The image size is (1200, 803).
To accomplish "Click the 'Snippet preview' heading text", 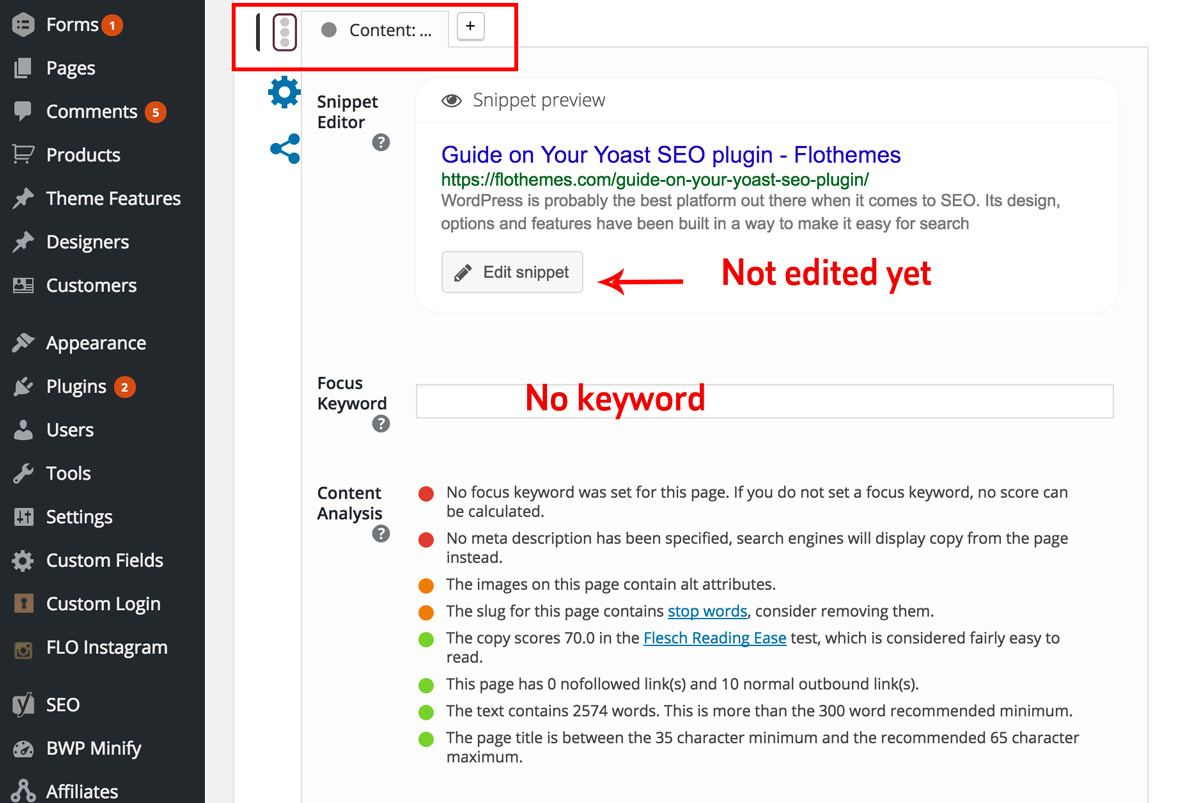I will [x=539, y=100].
